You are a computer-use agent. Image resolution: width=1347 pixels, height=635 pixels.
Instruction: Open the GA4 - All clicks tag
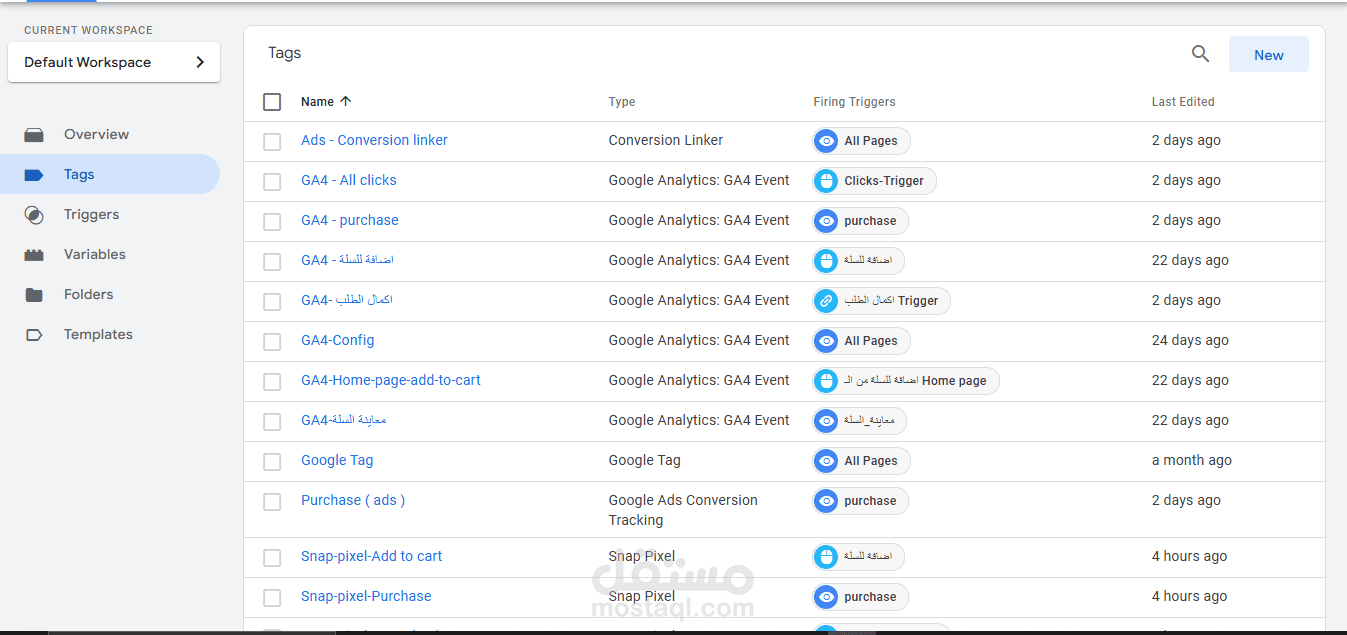(x=349, y=180)
